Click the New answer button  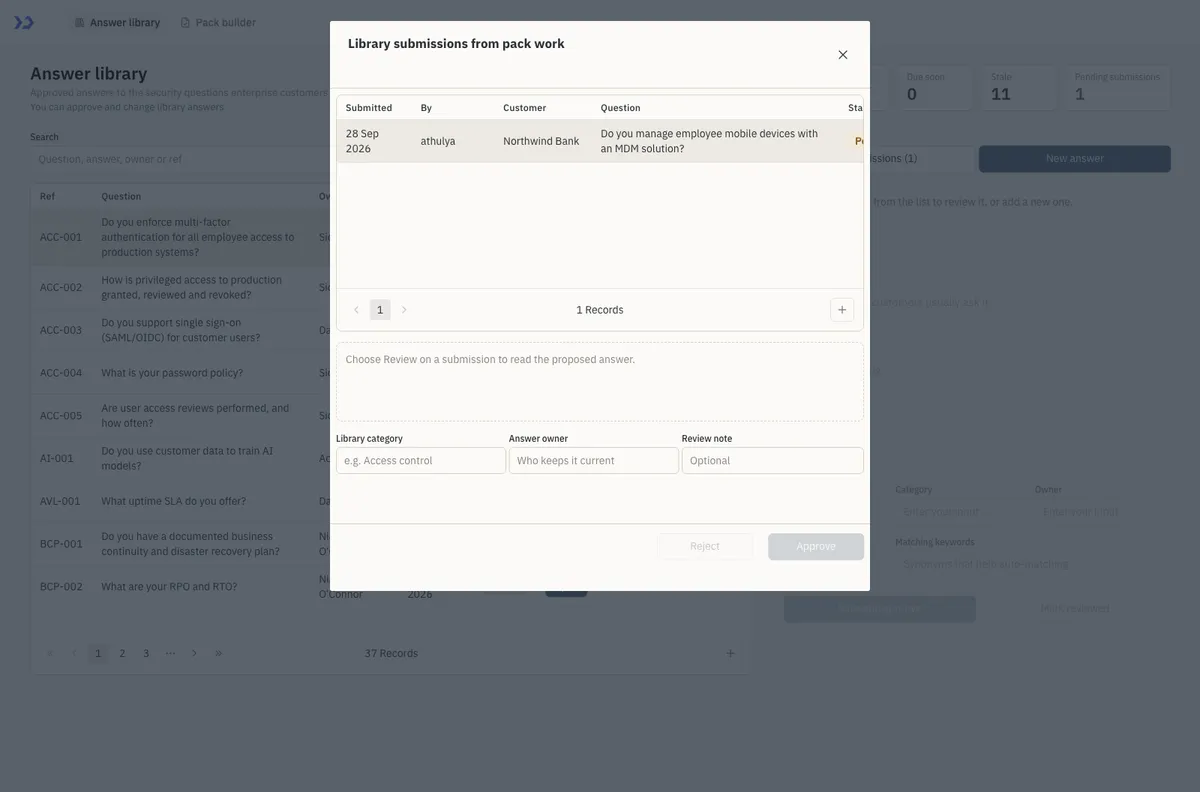click(1075, 159)
